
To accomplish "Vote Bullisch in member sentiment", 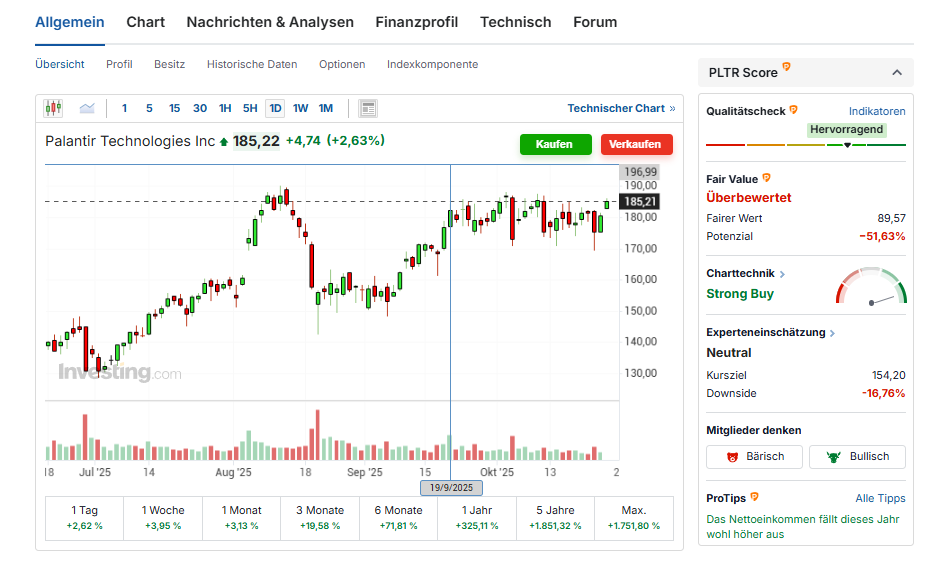I will pyautogui.click(x=857, y=457).
